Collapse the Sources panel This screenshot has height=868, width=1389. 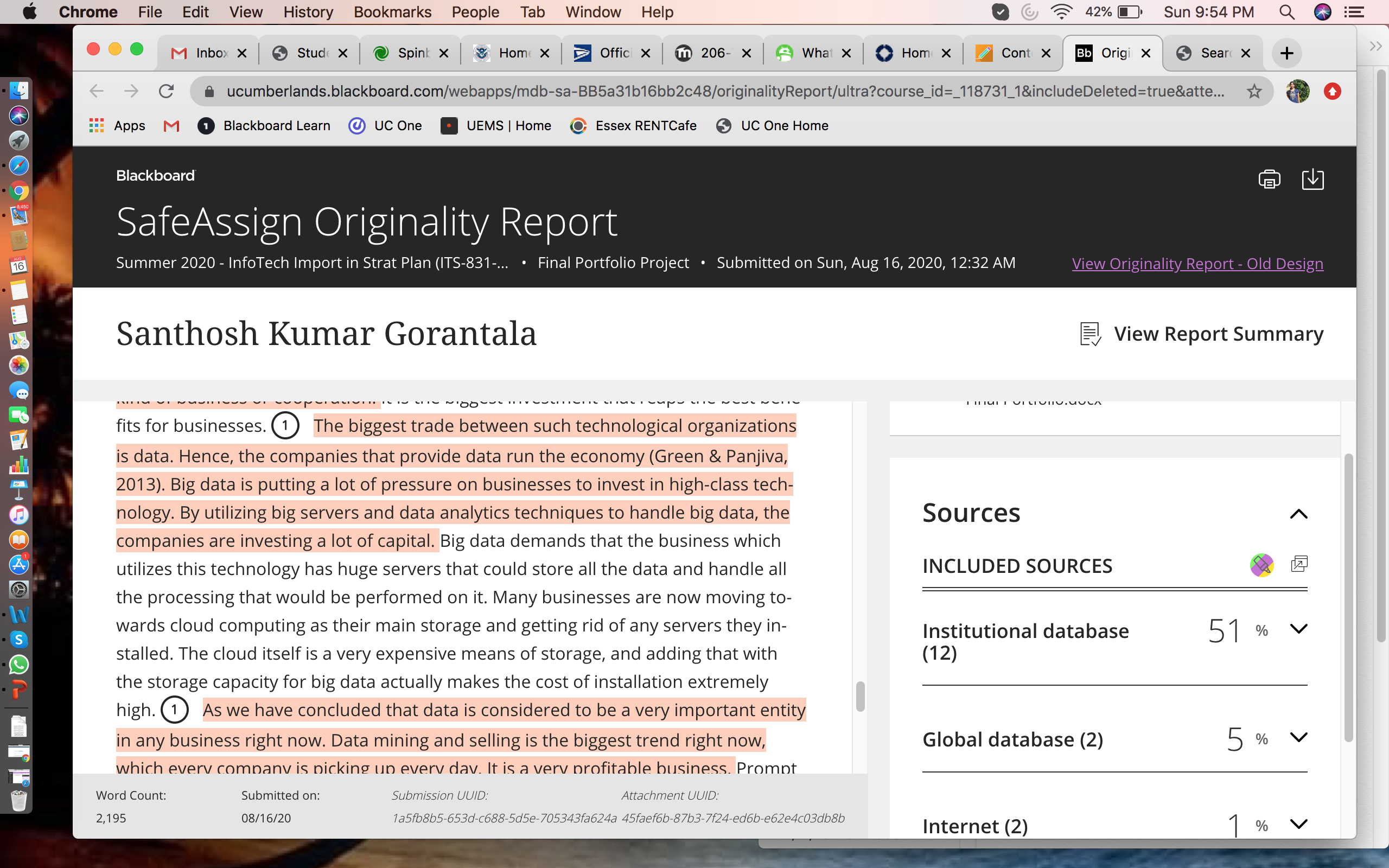[1298, 514]
